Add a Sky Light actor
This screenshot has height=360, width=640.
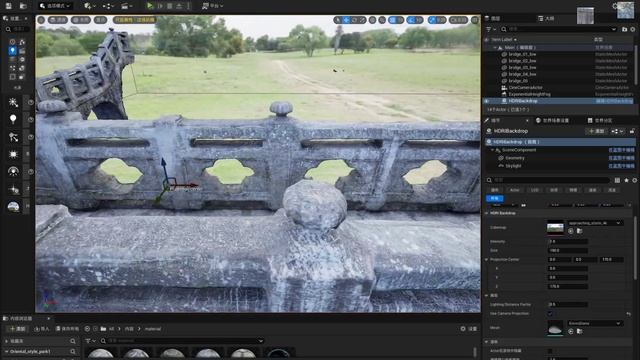[13, 171]
